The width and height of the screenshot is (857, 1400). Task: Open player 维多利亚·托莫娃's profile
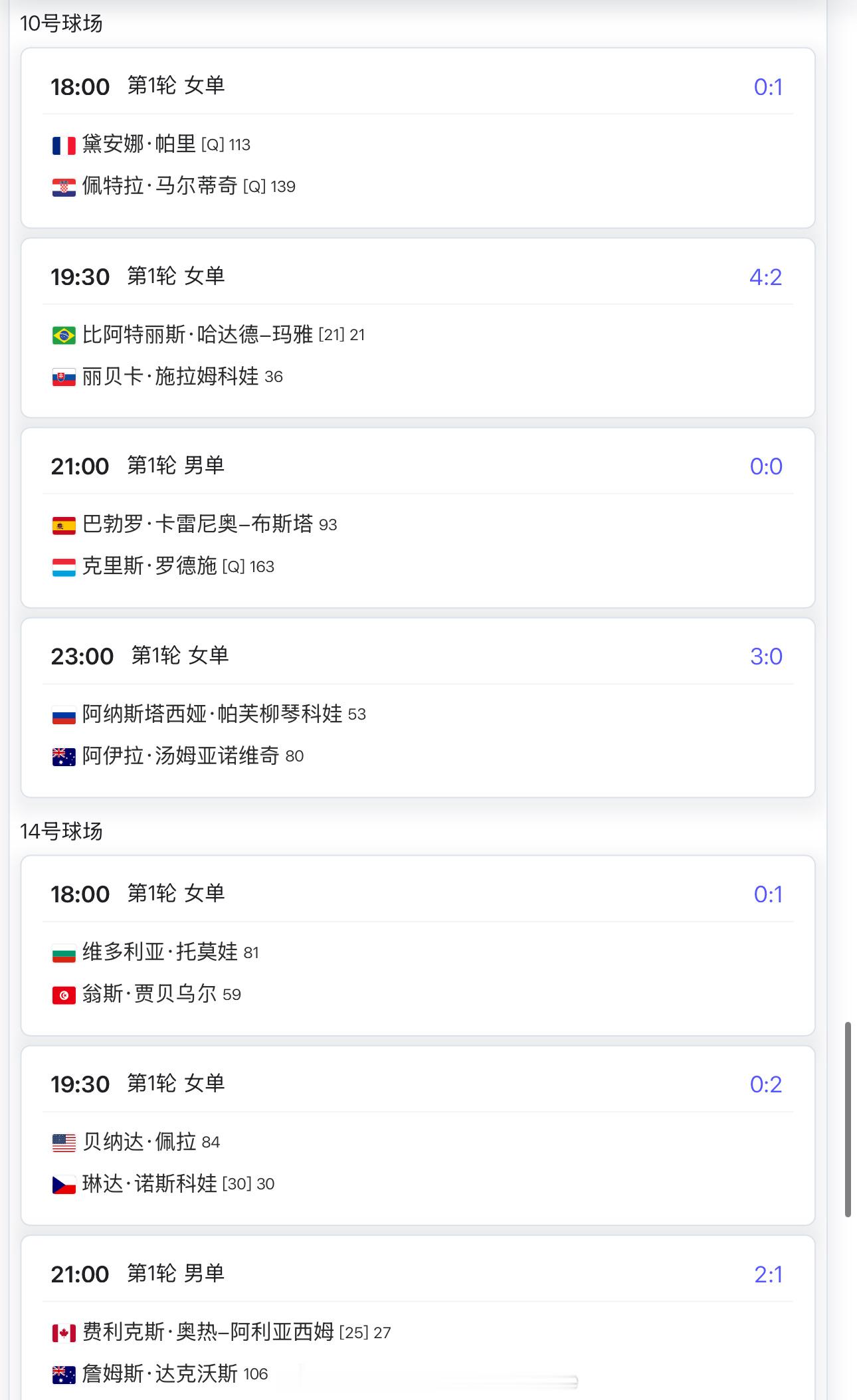[160, 952]
